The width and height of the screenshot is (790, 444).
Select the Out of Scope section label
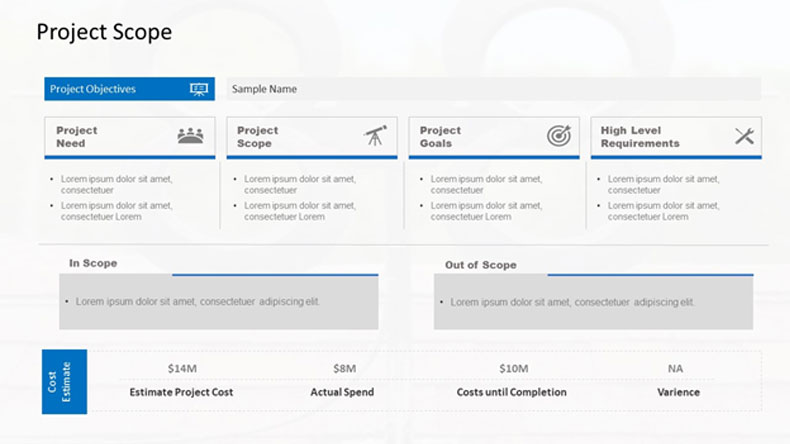tap(481, 265)
